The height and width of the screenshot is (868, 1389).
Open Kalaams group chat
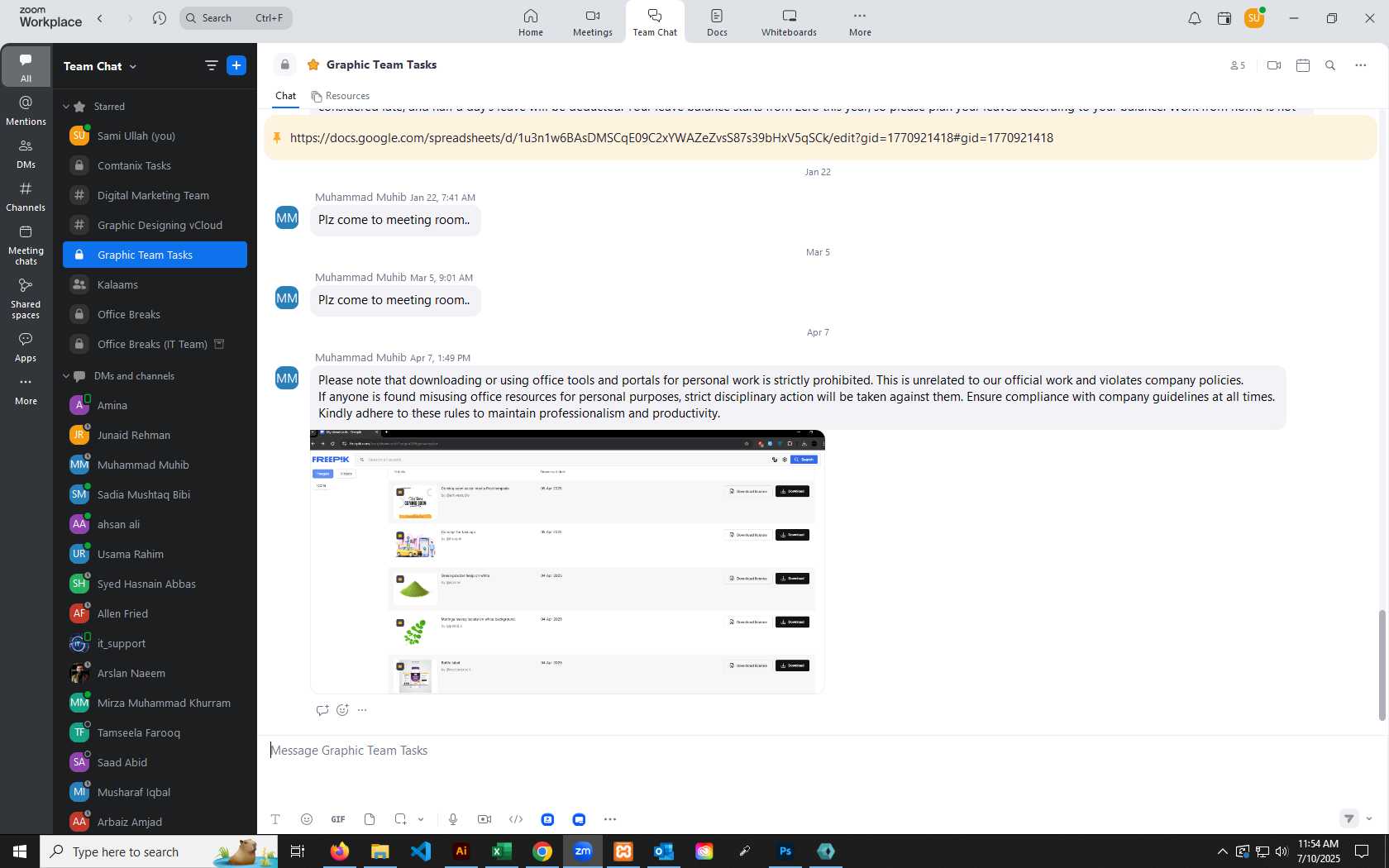tap(155, 284)
